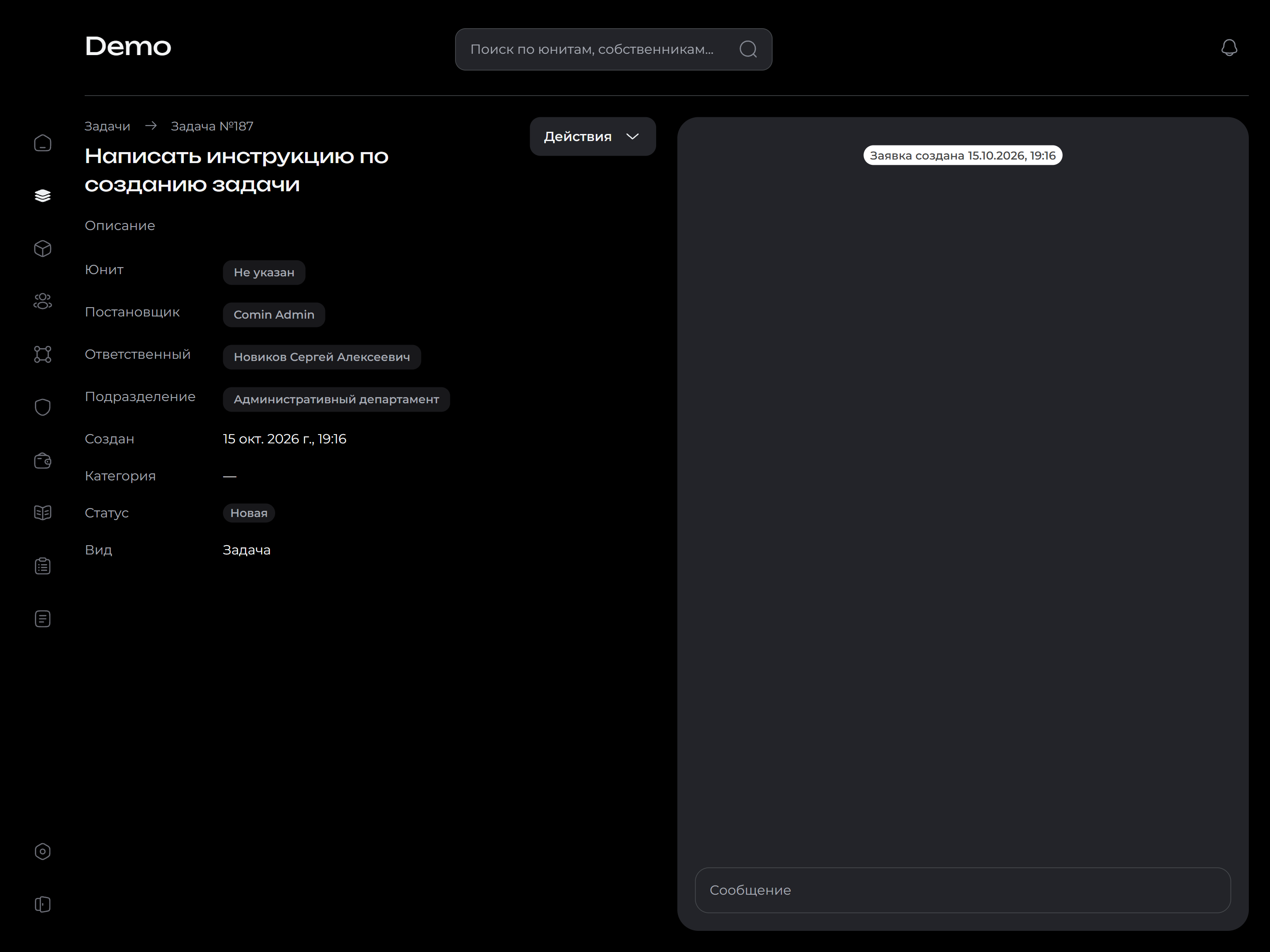
Task: Click the Создан label
Action: tap(109, 439)
